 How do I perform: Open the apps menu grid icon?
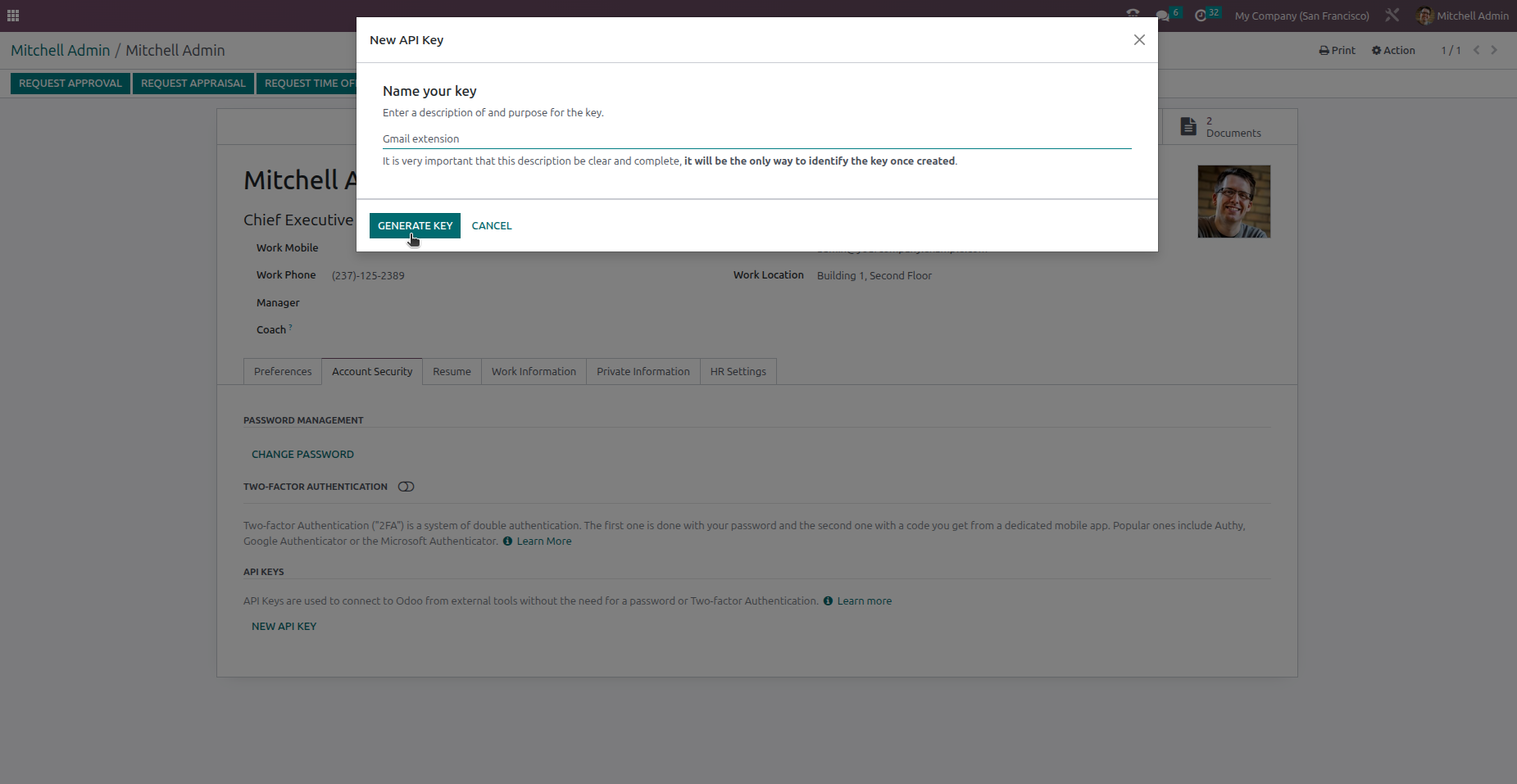click(13, 15)
